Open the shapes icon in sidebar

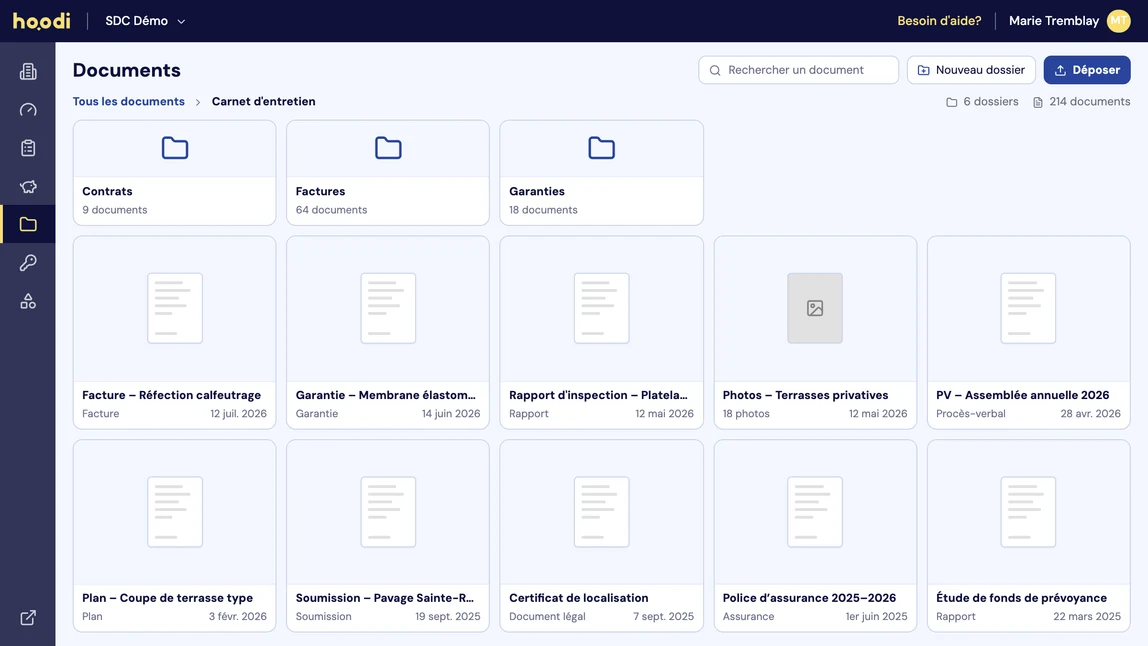tap(28, 301)
